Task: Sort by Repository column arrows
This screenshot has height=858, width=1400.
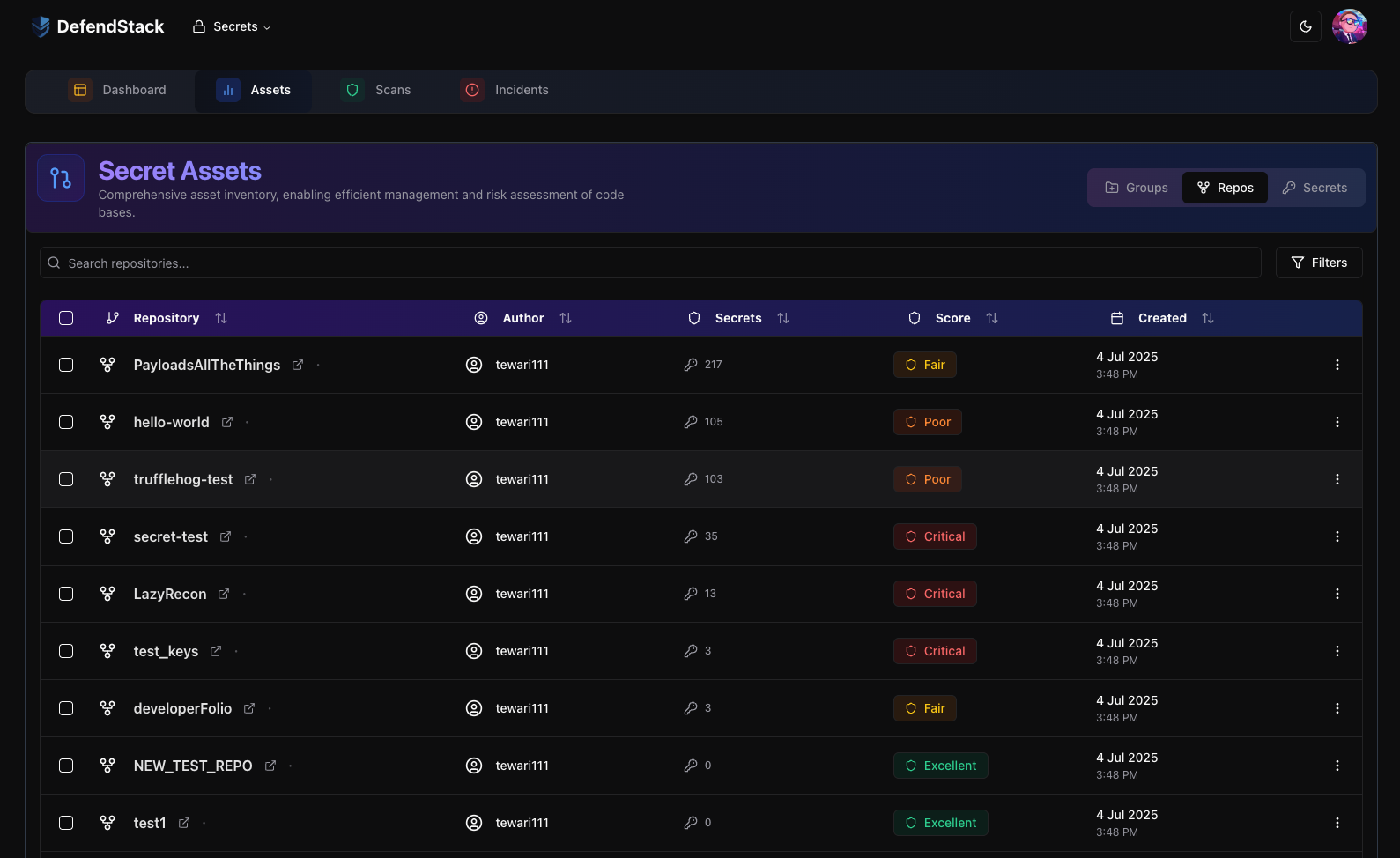Action: tap(221, 318)
